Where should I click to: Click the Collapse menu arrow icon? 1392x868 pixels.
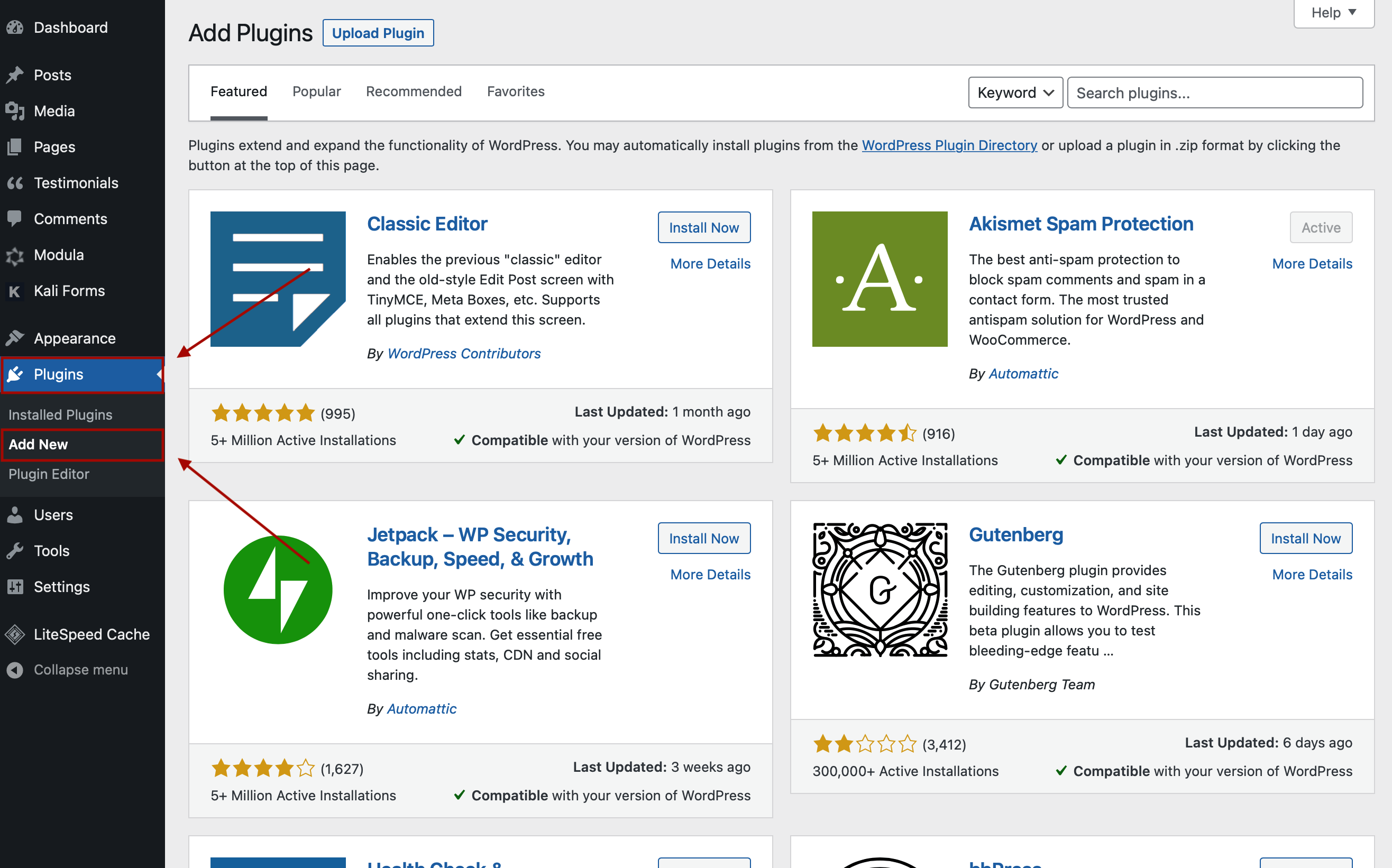point(15,670)
